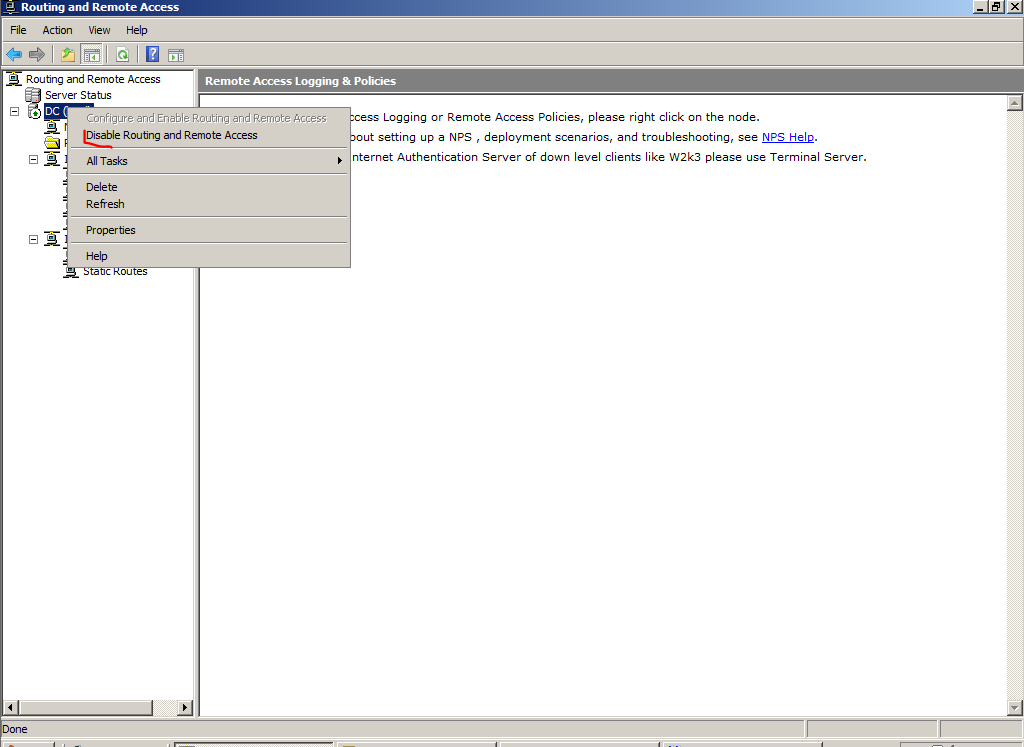Click the yellow folder icon in the tree
Image resolution: width=1024 pixels, height=747 pixels.
tap(52, 143)
